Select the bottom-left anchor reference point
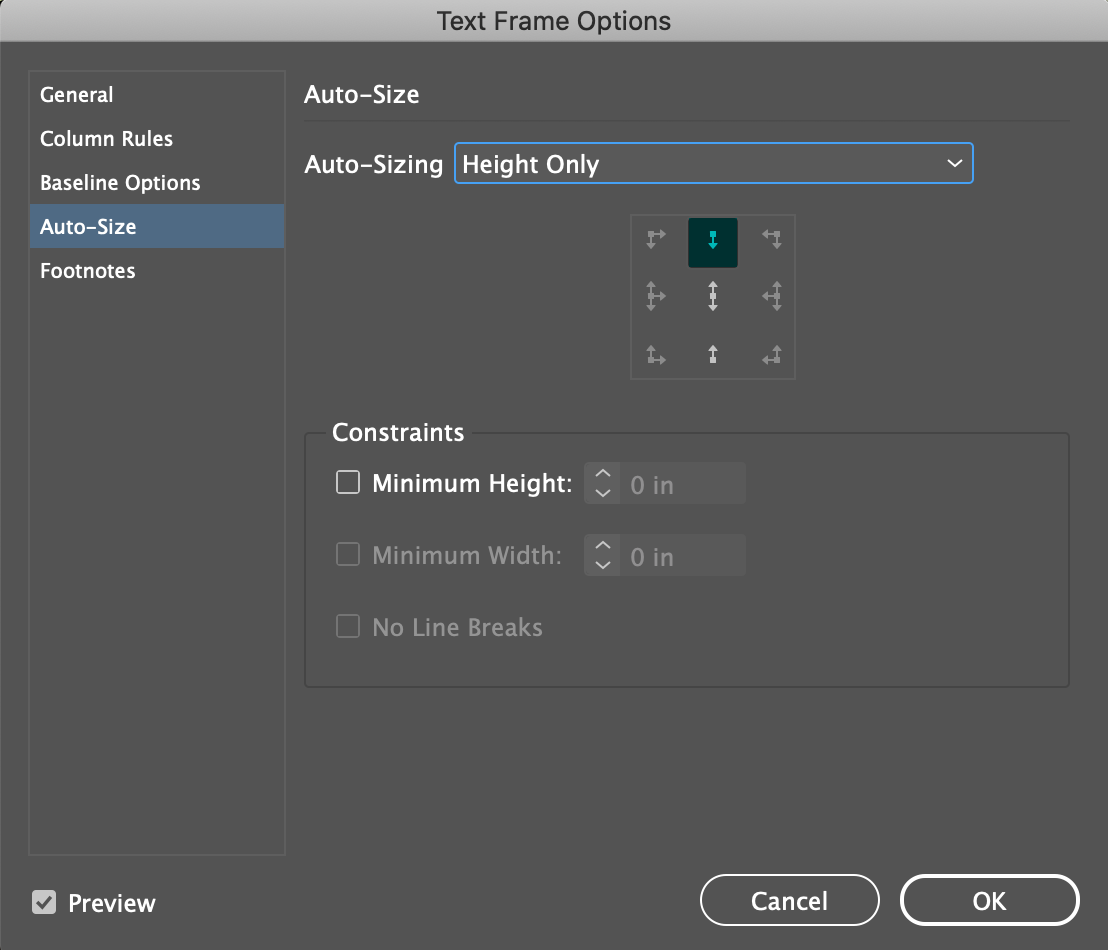The height and width of the screenshot is (950, 1108). (656, 354)
